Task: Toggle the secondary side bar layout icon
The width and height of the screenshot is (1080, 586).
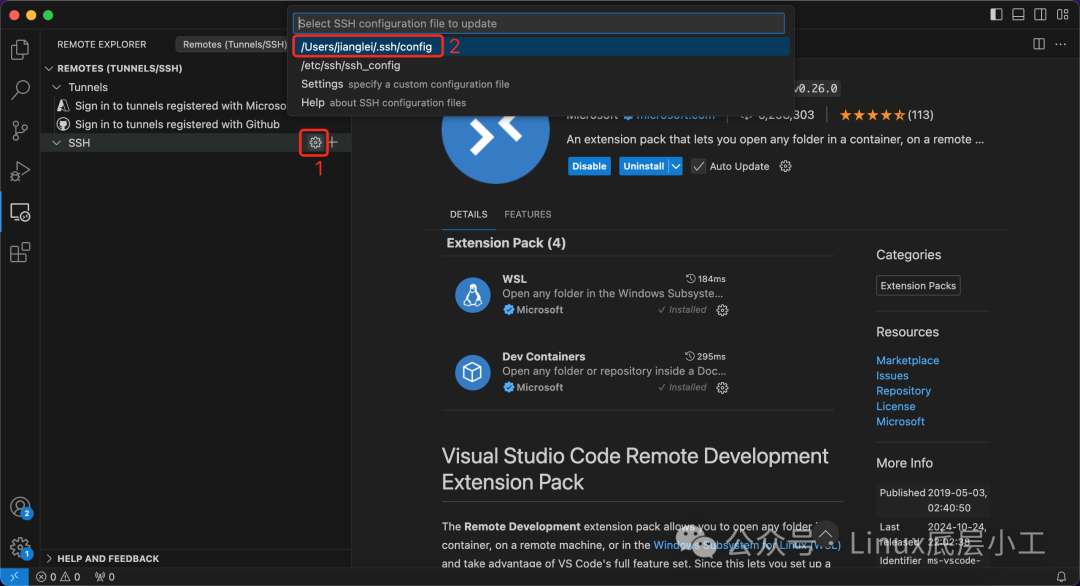Action: pyautogui.click(x=1040, y=14)
